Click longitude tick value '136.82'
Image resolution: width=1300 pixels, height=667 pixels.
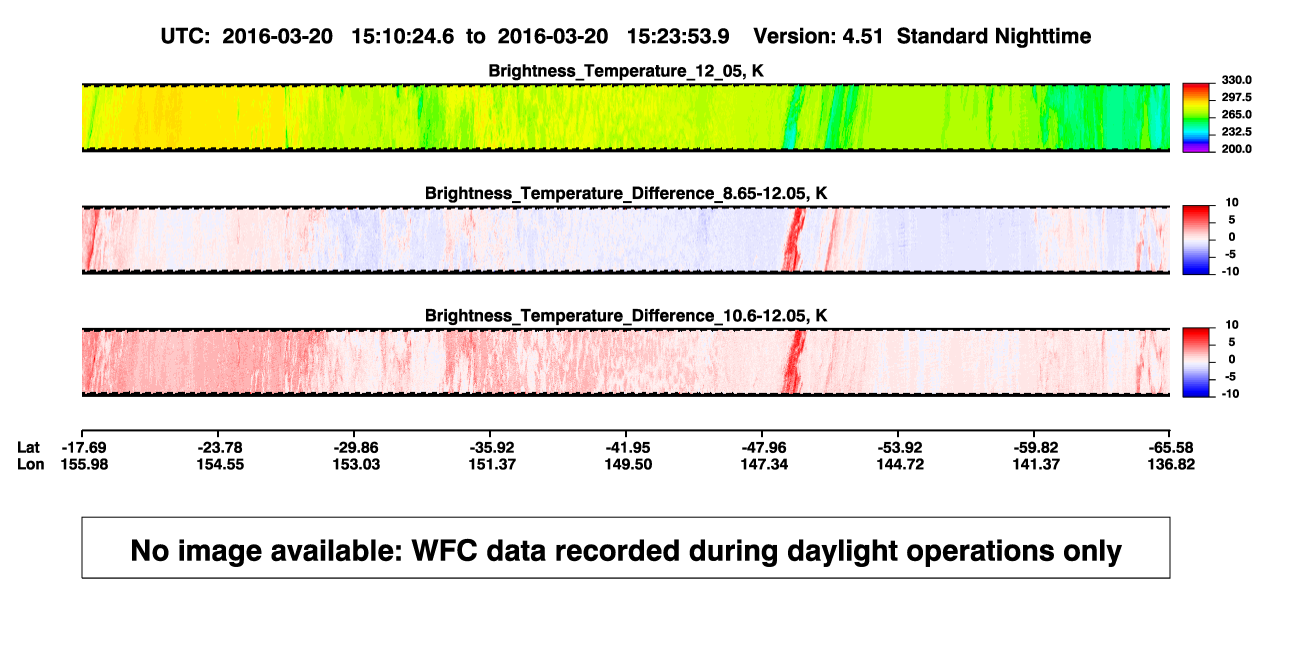point(1171,464)
